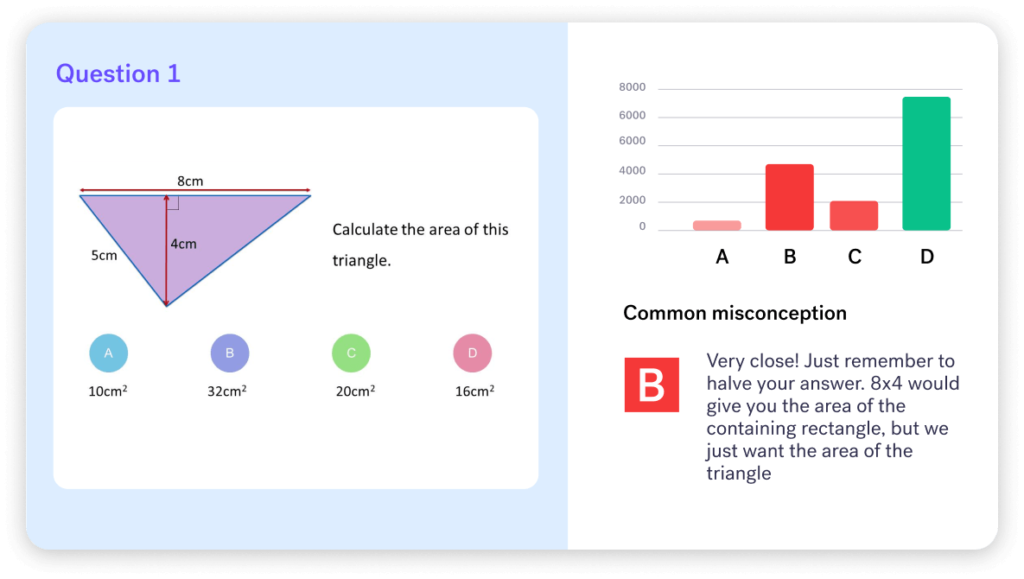The height and width of the screenshot is (579, 1024).
Task: Click the 20cm² answer label
Action: (355, 391)
